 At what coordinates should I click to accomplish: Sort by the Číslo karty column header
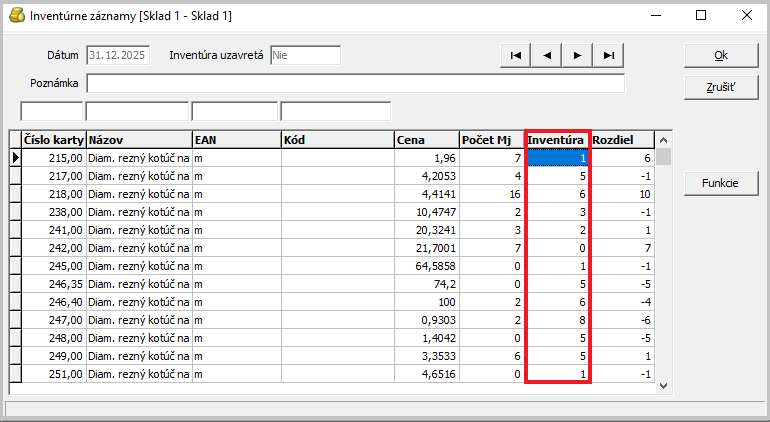point(53,140)
